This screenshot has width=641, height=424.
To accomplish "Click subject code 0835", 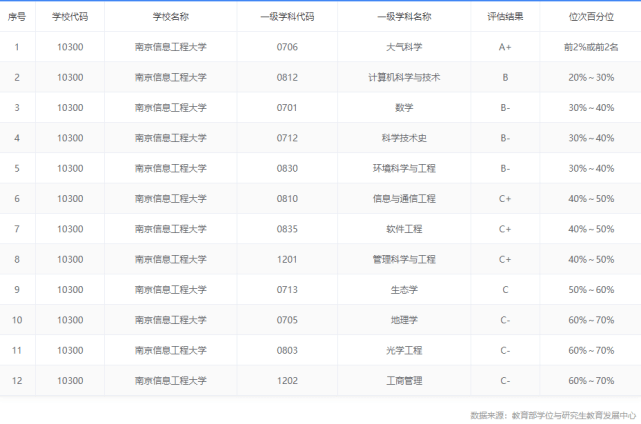I will point(287,229).
